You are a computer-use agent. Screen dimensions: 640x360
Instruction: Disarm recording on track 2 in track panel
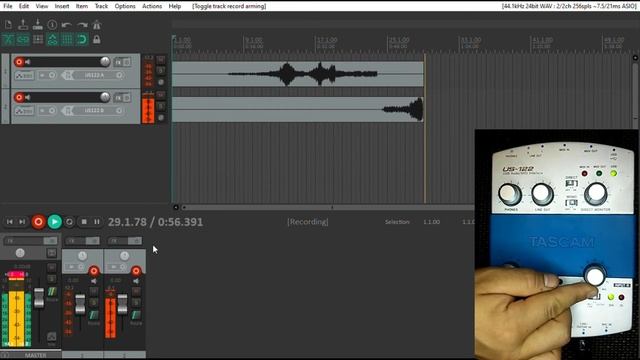click(x=19, y=97)
